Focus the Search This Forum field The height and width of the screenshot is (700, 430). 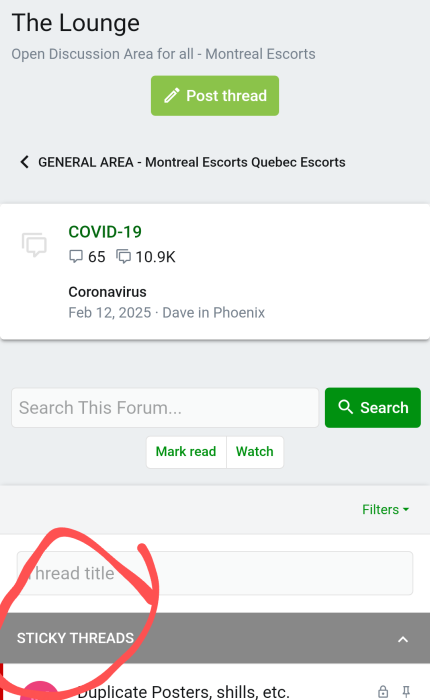(x=165, y=408)
